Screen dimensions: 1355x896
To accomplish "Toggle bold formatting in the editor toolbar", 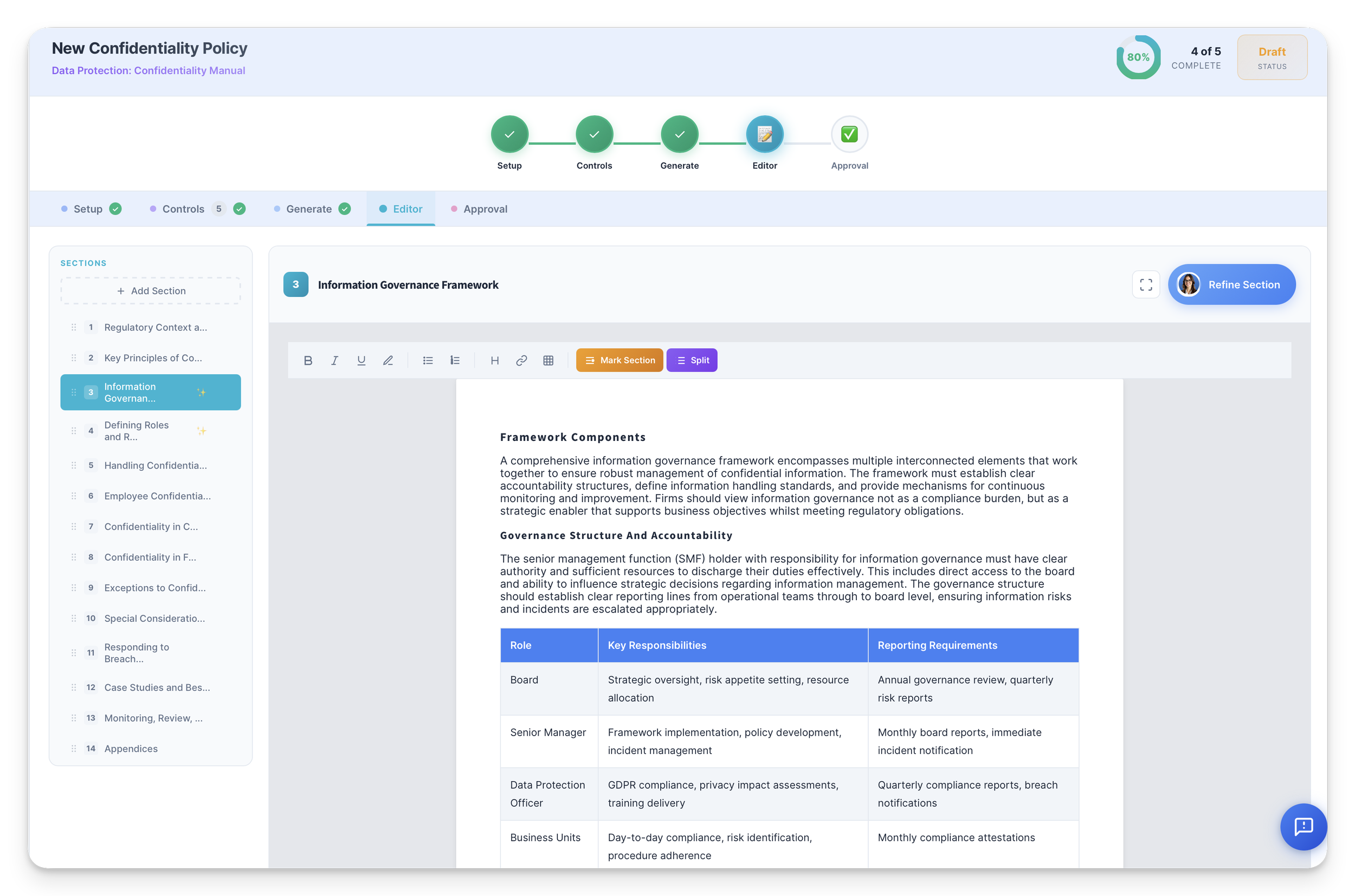I will coord(308,360).
